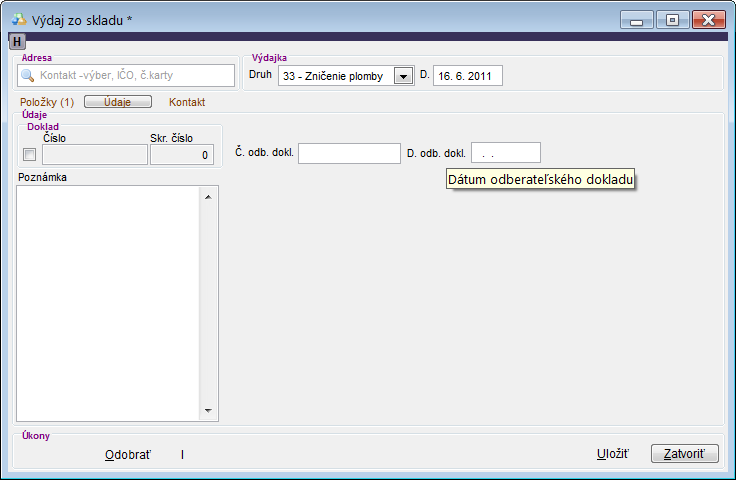The width and height of the screenshot is (736, 480).
Task: Click the Poznámka scrollbar up arrow
Action: [x=208, y=196]
